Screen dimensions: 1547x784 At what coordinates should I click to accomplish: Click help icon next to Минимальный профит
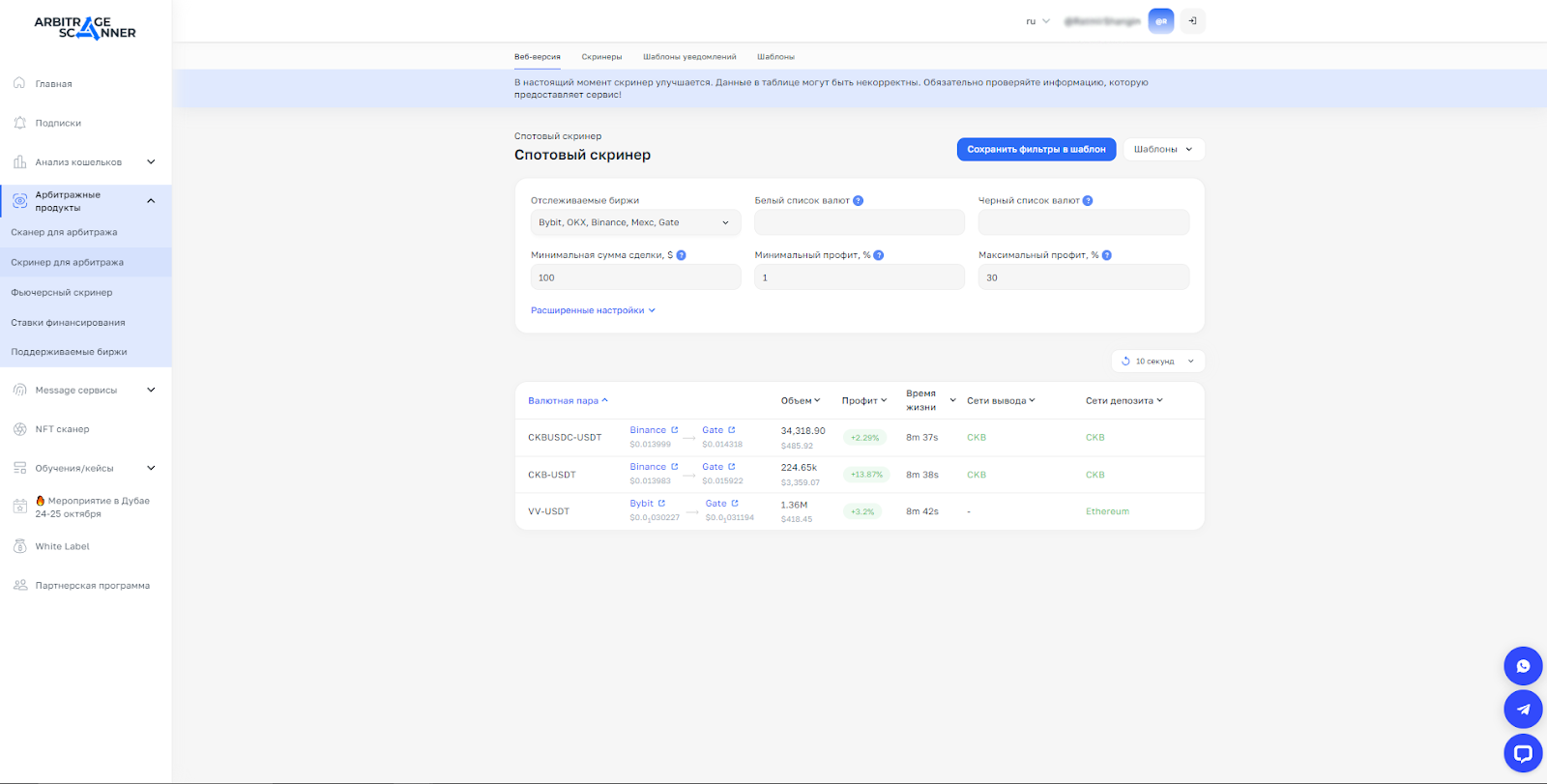(879, 255)
